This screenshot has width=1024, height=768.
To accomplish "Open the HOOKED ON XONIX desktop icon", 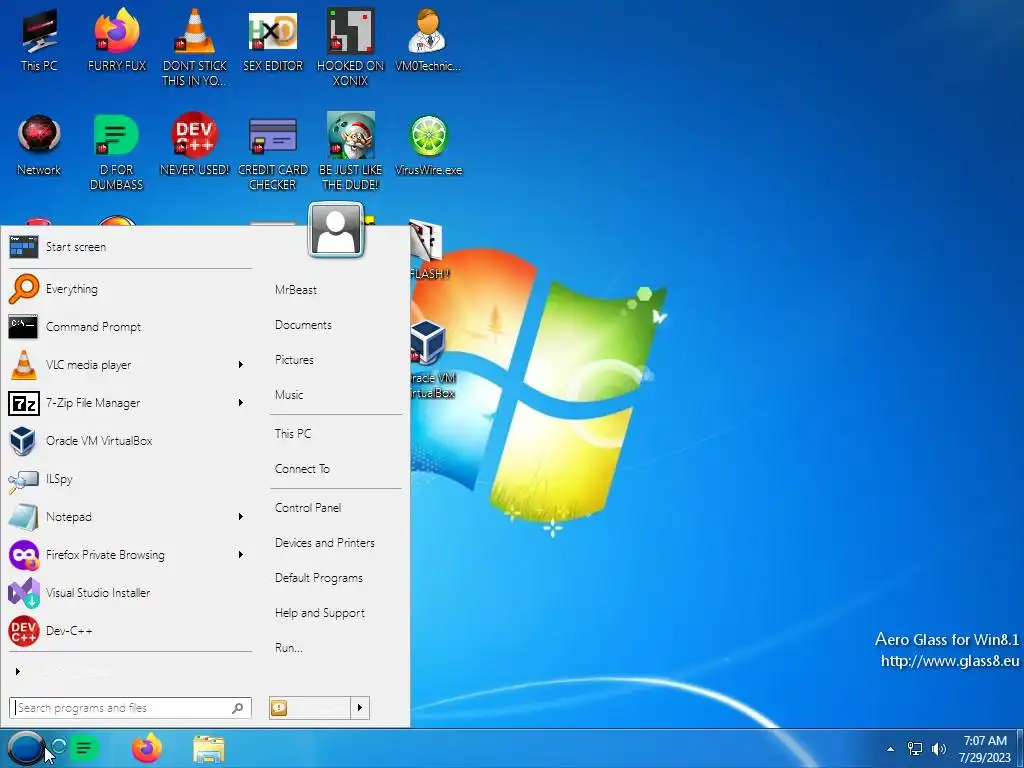I will click(x=351, y=47).
